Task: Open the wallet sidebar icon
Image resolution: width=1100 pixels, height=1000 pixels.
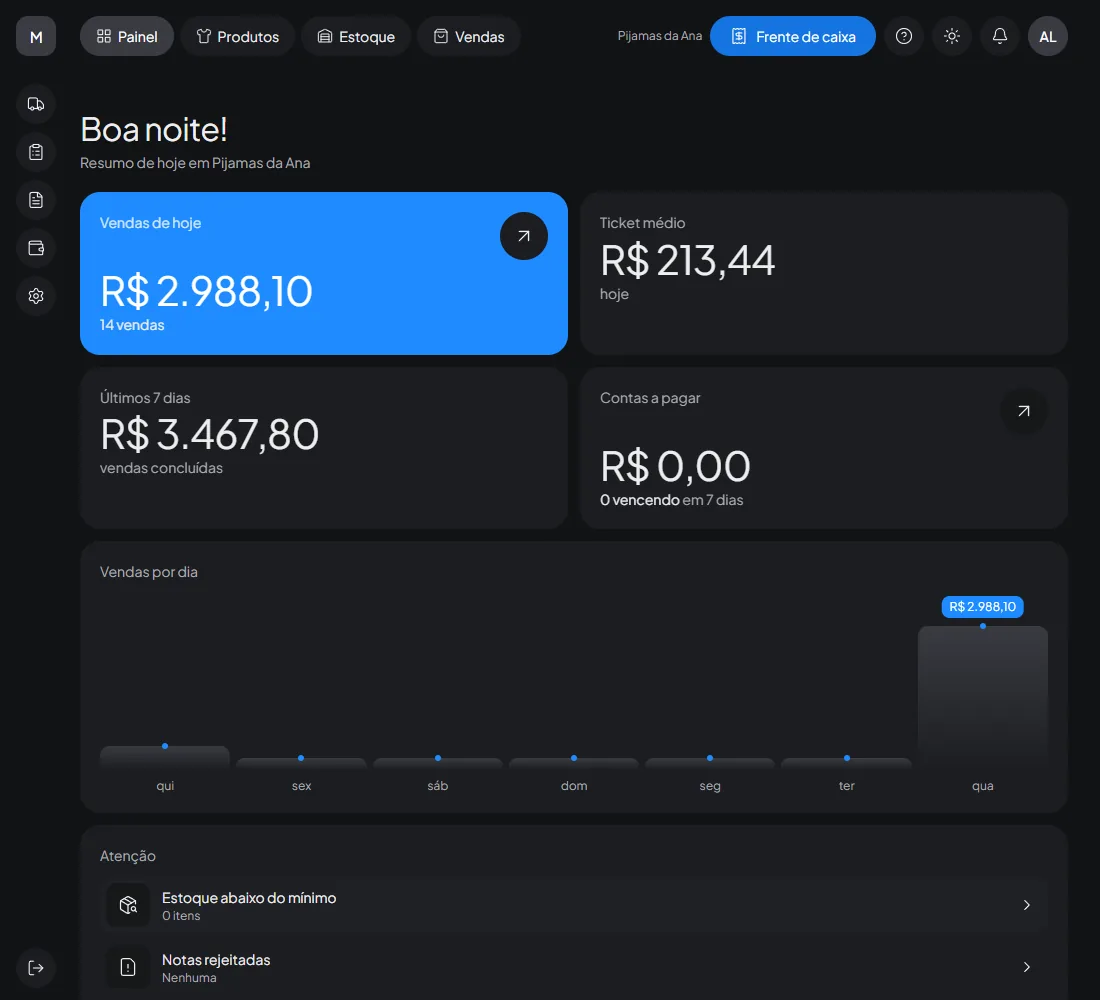Action: (36, 248)
